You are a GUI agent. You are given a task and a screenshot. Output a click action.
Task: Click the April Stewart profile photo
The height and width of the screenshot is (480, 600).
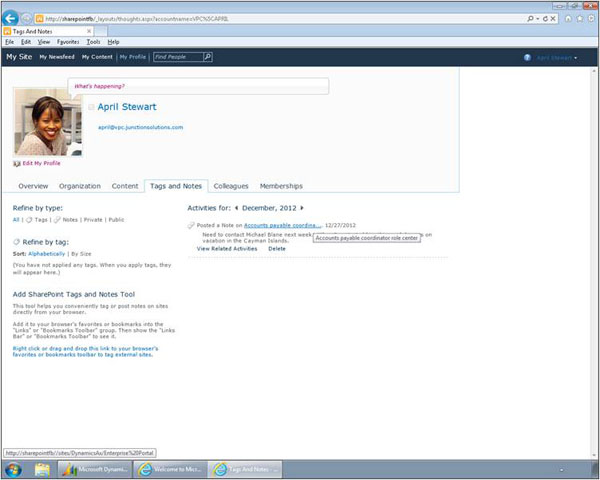(47, 122)
